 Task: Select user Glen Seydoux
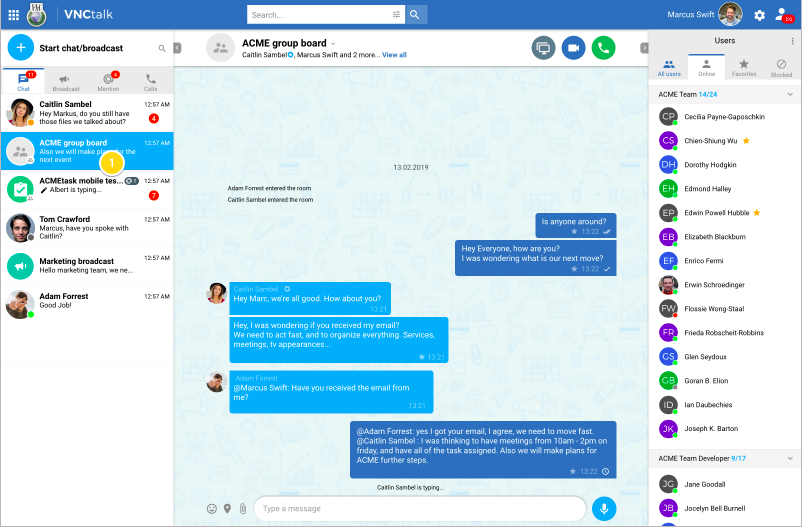[x=724, y=357]
